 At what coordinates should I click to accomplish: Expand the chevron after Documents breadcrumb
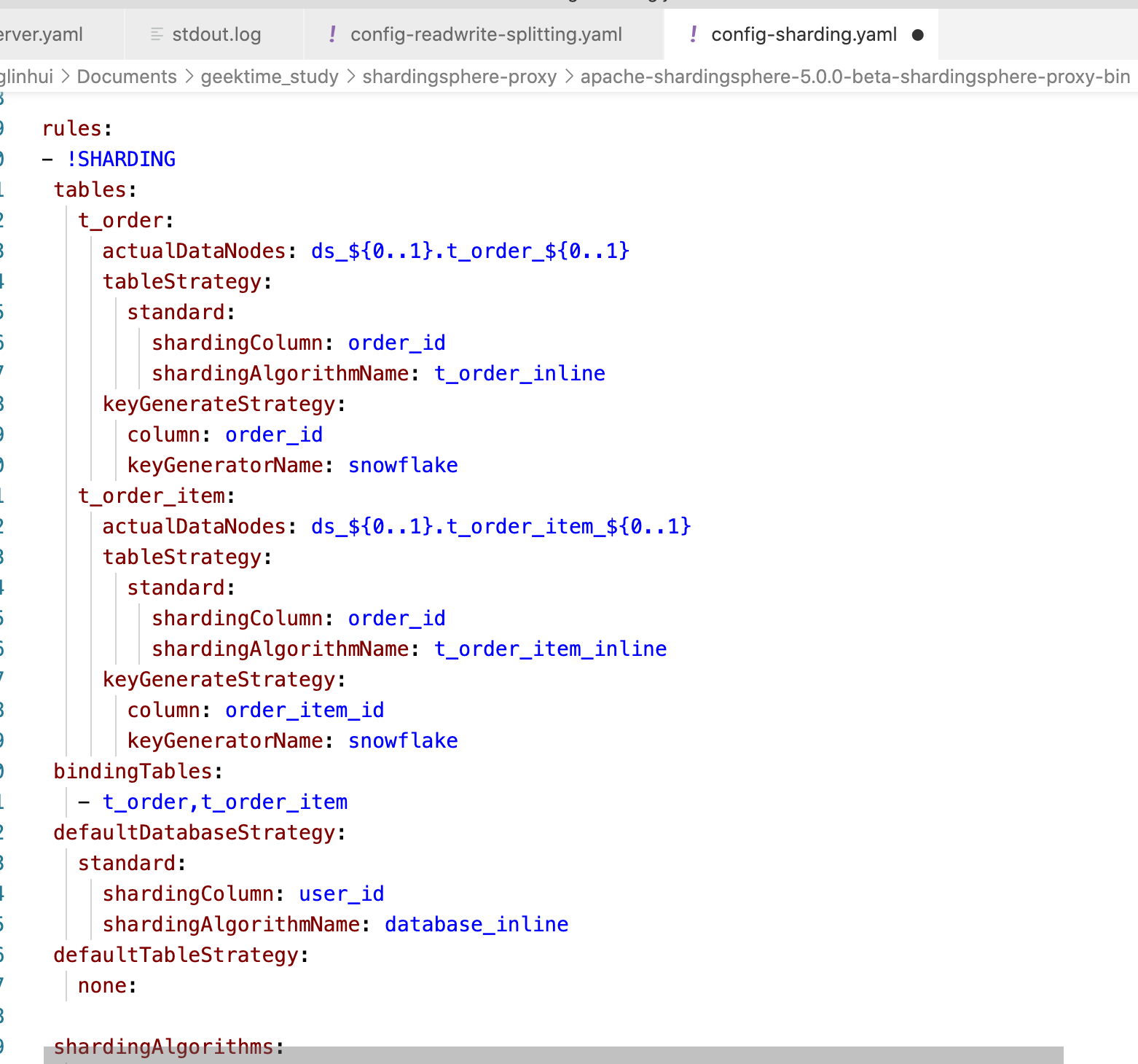[x=189, y=77]
